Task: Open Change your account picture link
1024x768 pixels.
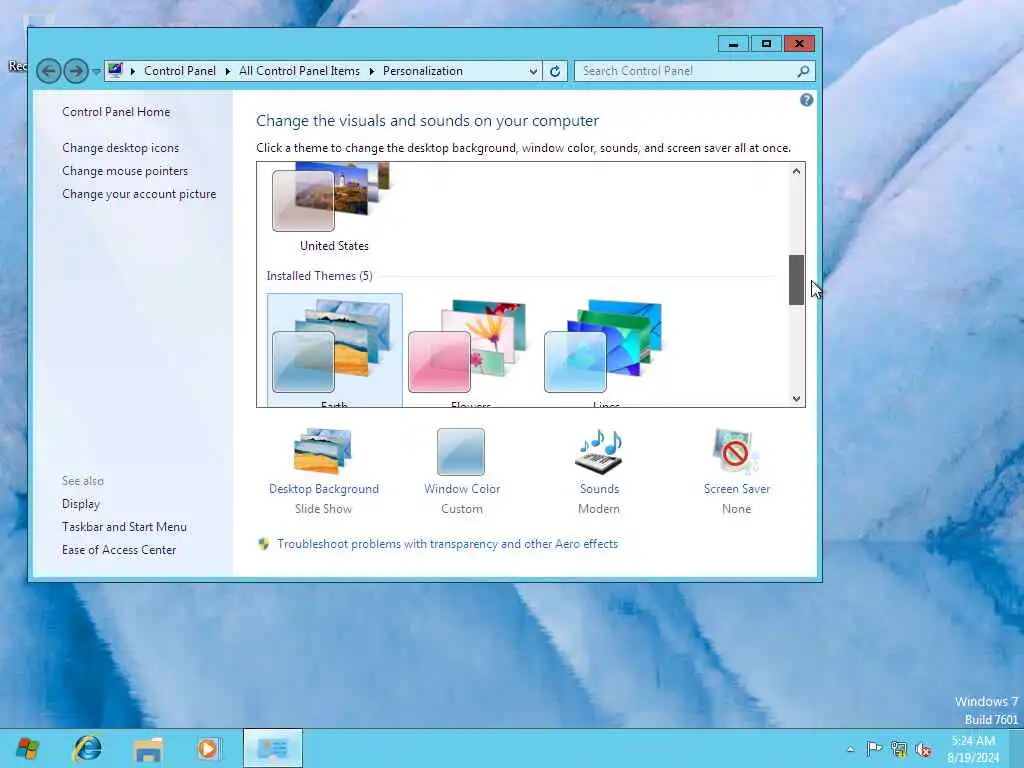Action: pyautogui.click(x=139, y=194)
